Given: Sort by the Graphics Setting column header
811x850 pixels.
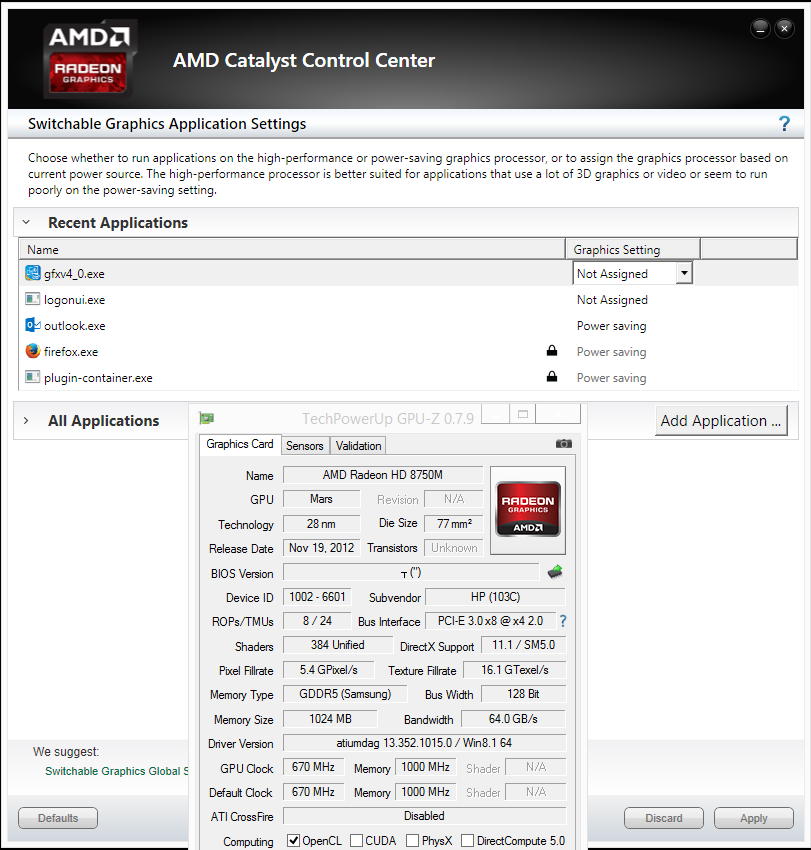Looking at the screenshot, I should [633, 249].
